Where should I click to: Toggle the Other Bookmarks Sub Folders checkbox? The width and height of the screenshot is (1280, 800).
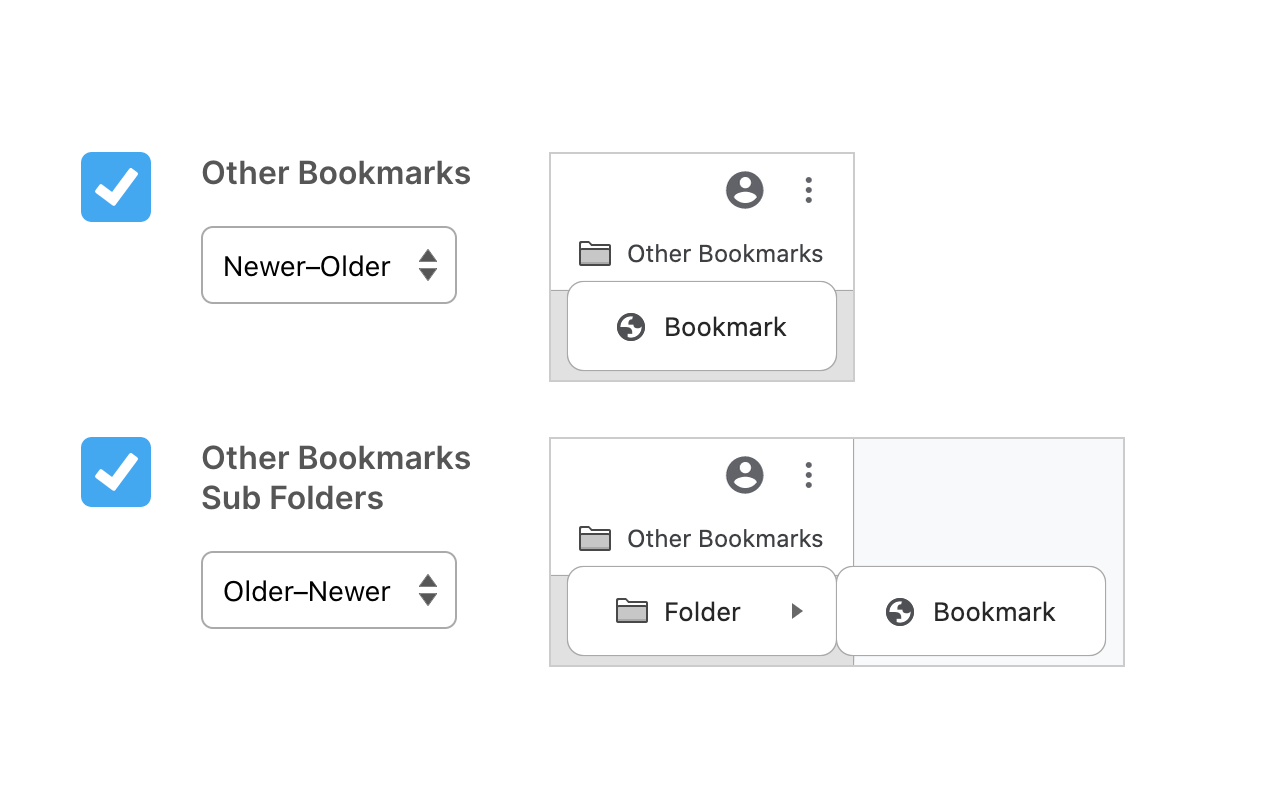116,472
